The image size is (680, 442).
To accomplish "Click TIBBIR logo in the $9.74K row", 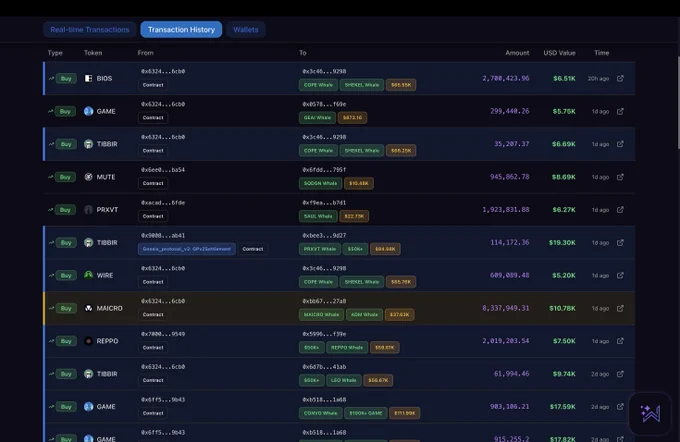I will pos(88,373).
